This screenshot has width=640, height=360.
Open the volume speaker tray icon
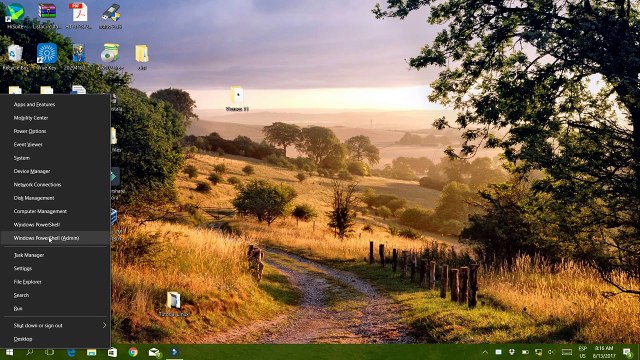[551, 352]
